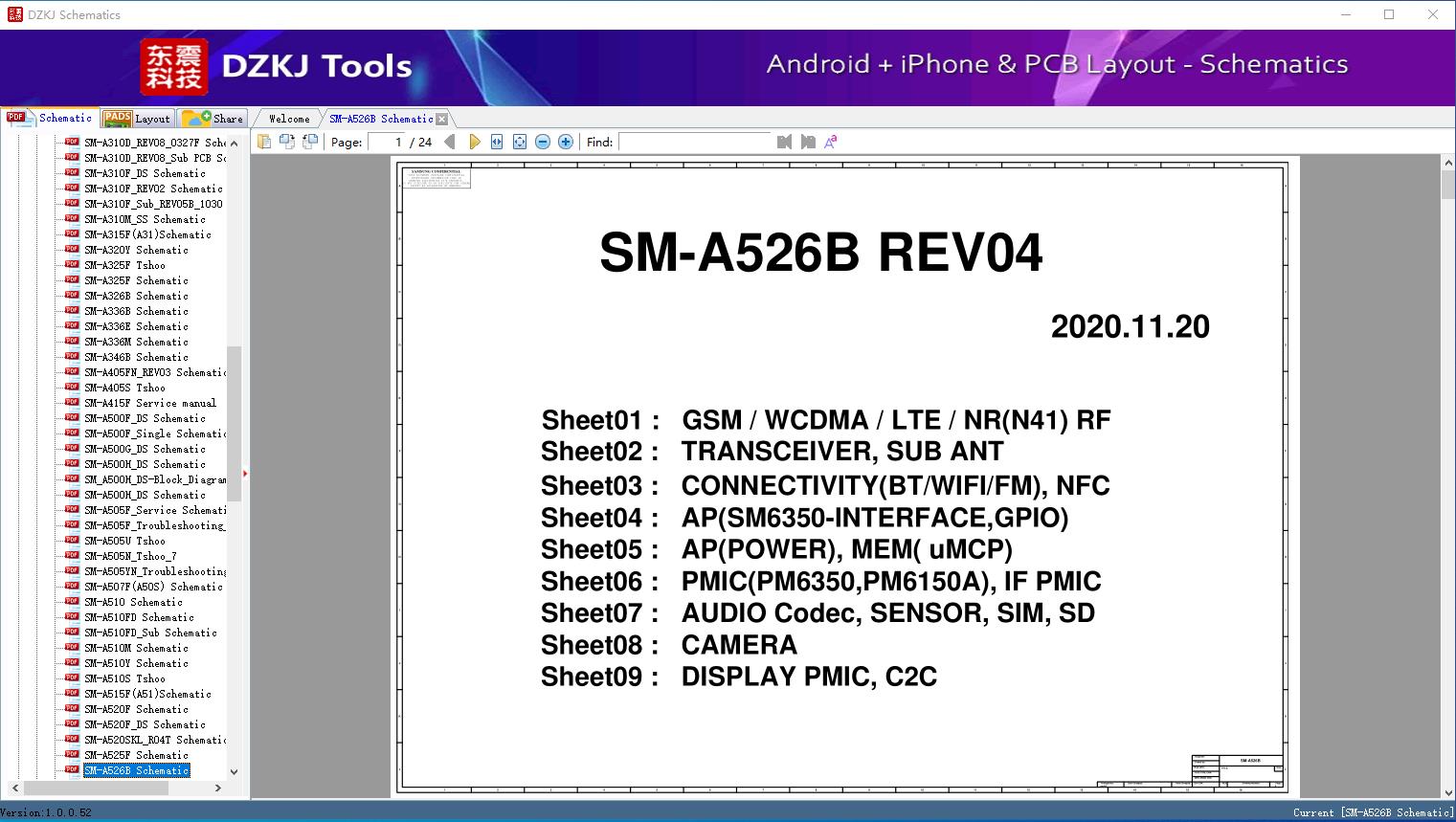
Task: Close the SM-A526B Schematic tab
Action: tap(442, 119)
